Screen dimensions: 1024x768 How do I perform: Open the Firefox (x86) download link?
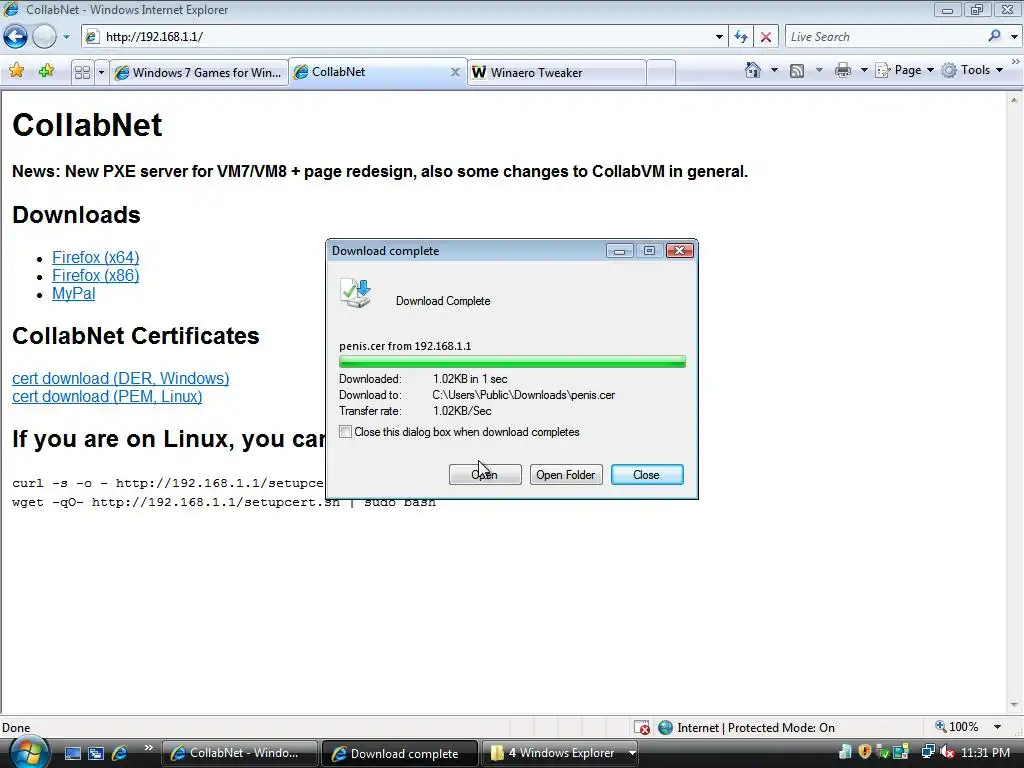point(96,276)
